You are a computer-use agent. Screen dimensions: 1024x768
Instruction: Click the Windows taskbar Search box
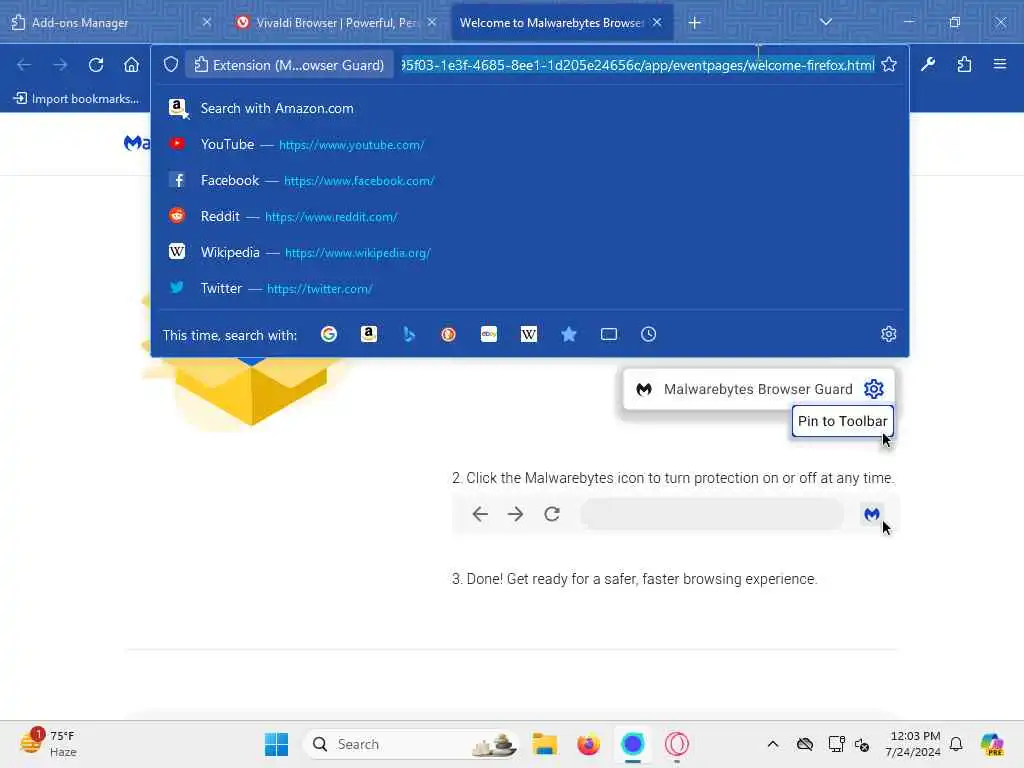click(411, 744)
